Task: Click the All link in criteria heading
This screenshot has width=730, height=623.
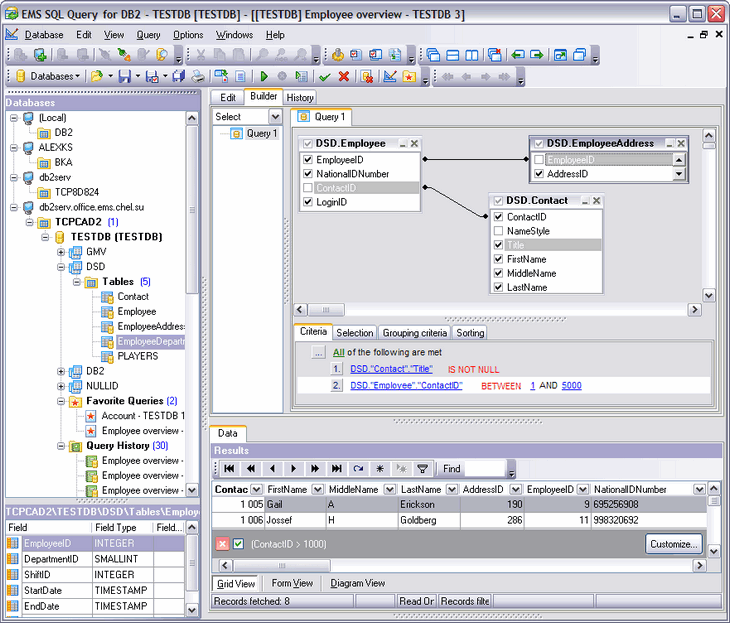Action: (338, 352)
